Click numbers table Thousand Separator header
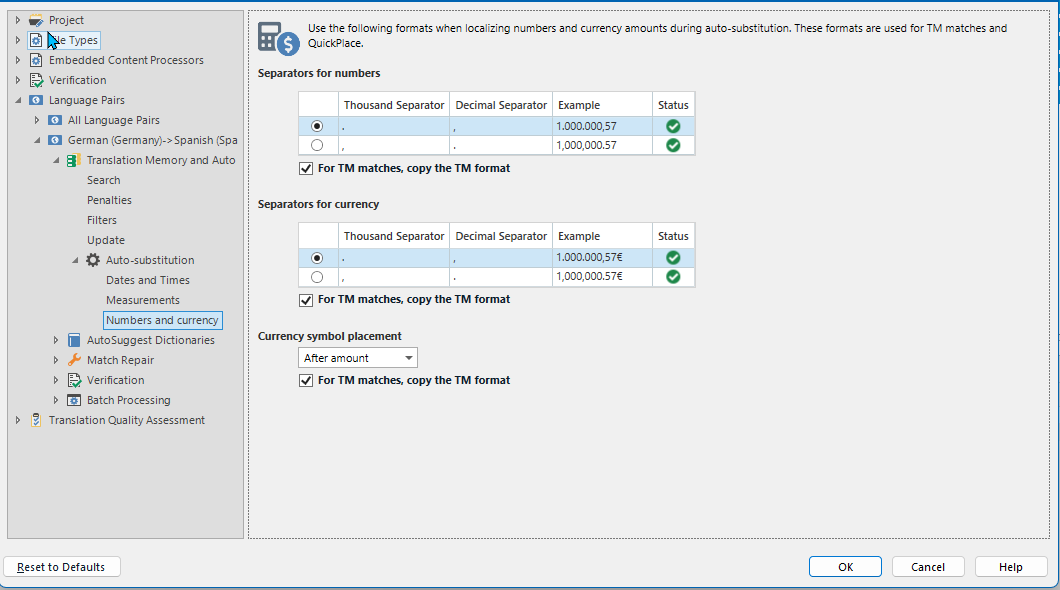The image size is (1060, 590). pos(394,105)
